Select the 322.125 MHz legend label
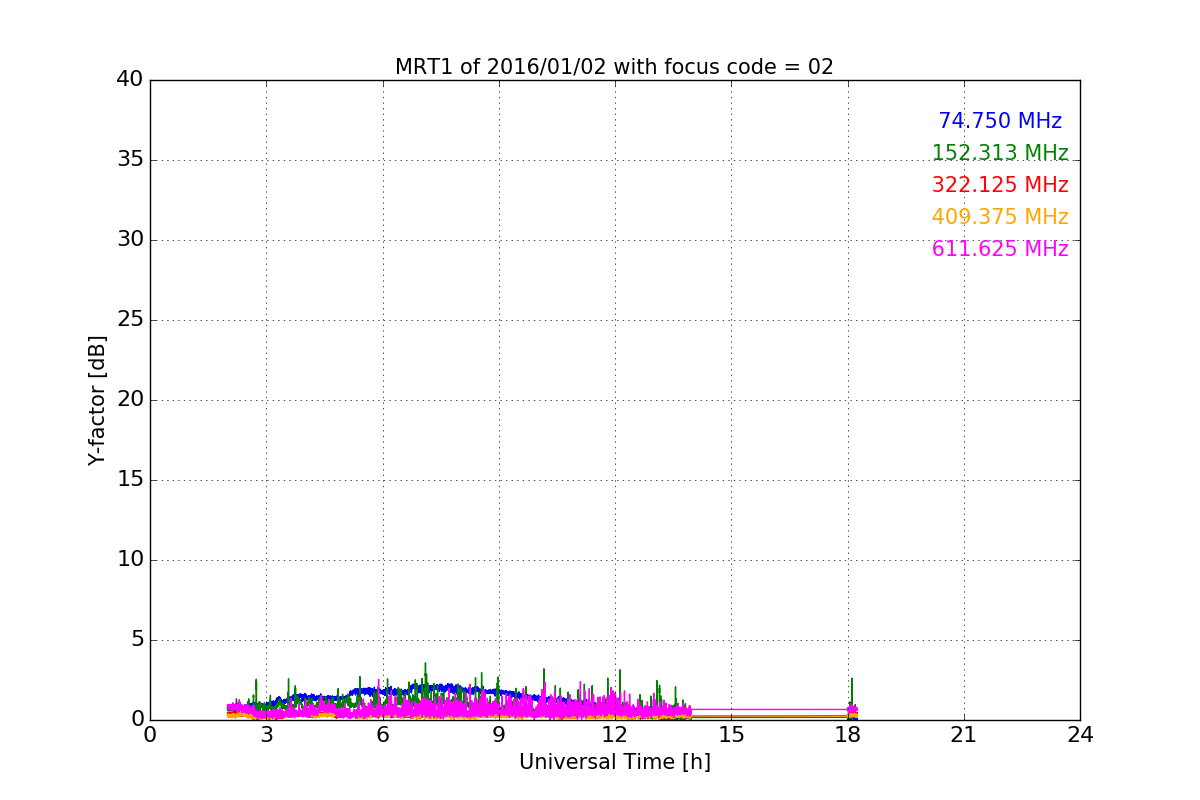 [x=1000, y=185]
